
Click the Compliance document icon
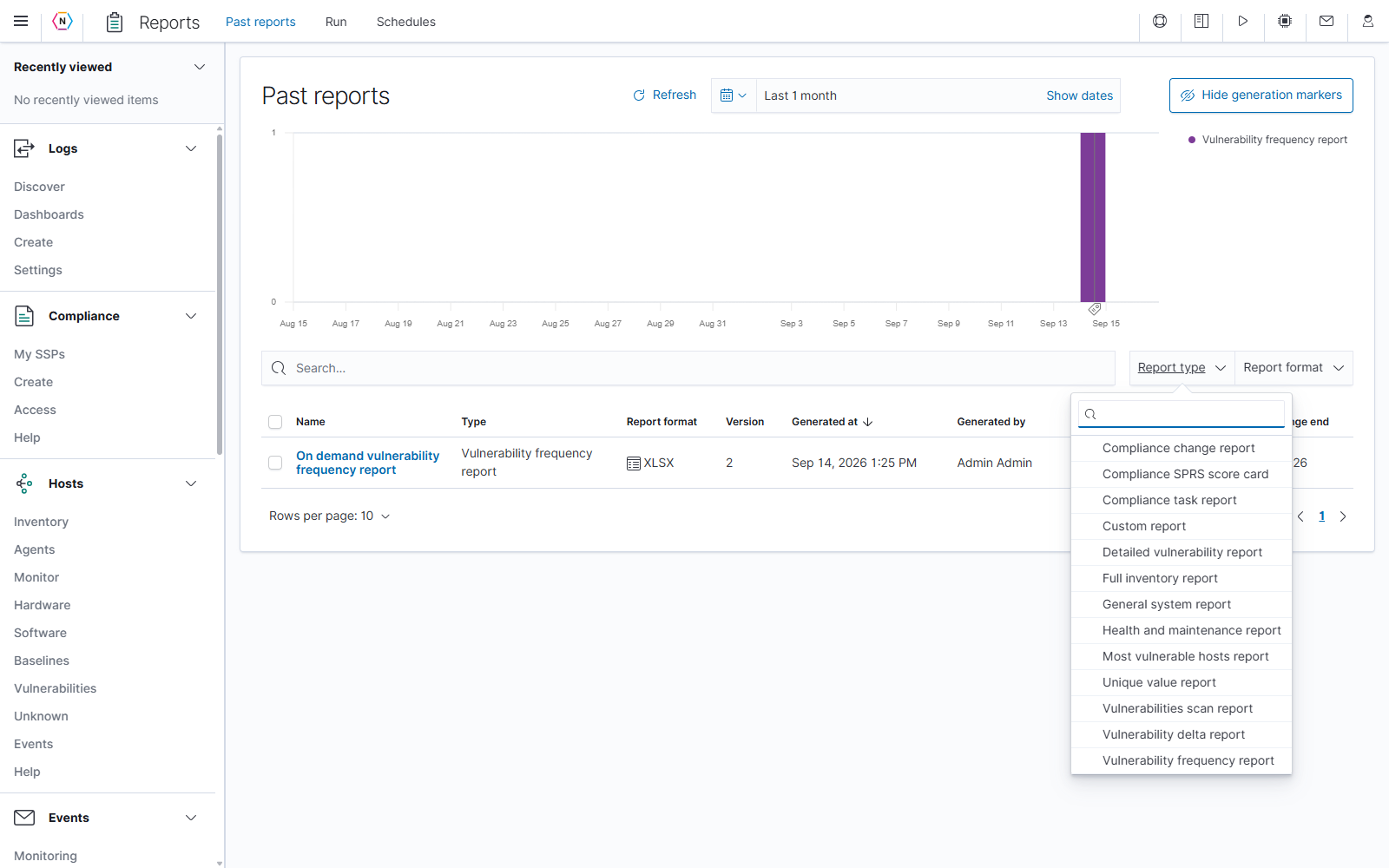click(24, 316)
